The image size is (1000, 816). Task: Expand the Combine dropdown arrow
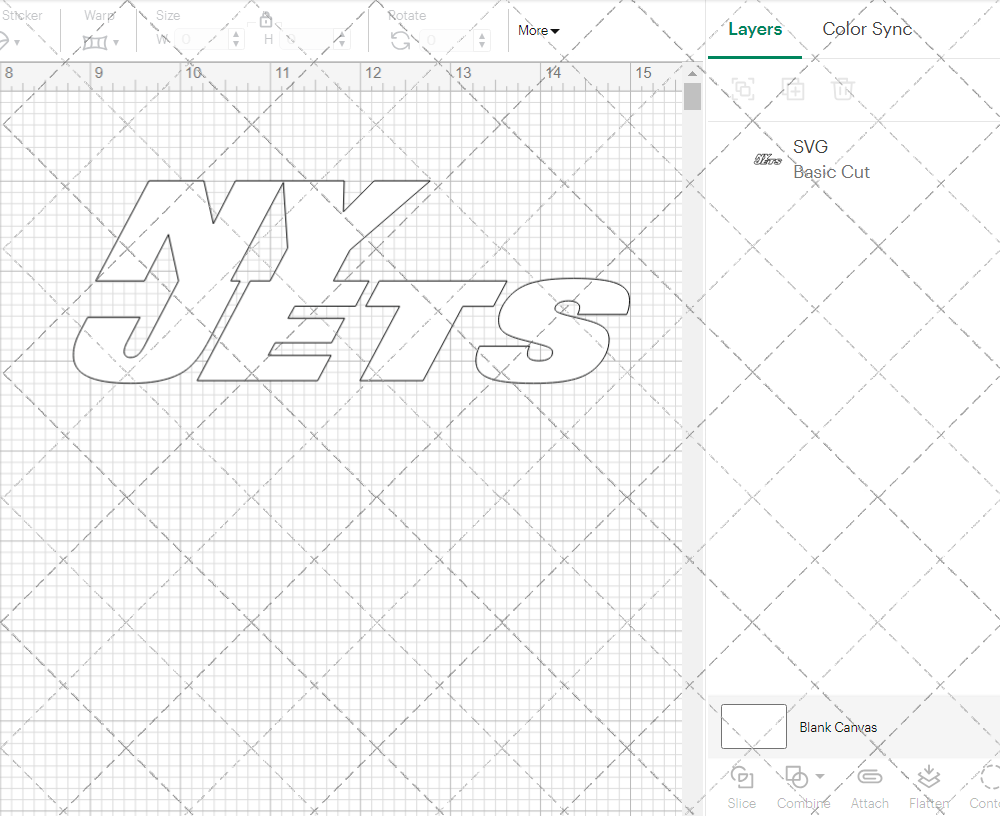[x=820, y=776]
